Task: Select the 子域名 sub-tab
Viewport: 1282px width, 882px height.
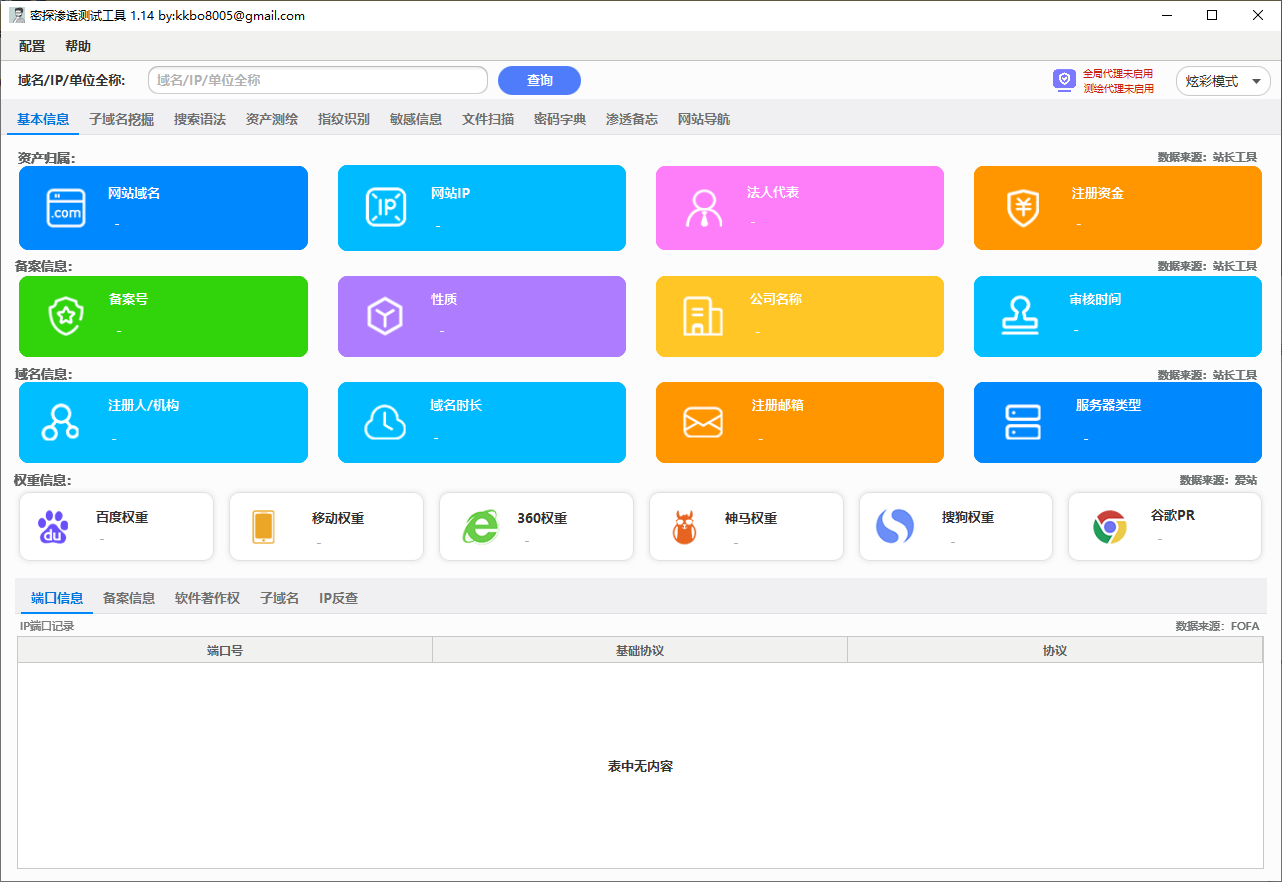Action: (280, 598)
